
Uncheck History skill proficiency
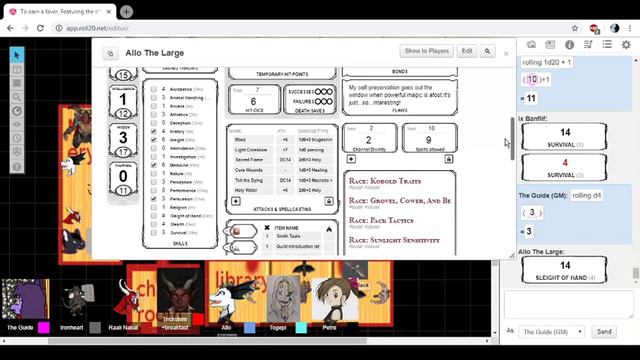click(x=153, y=131)
